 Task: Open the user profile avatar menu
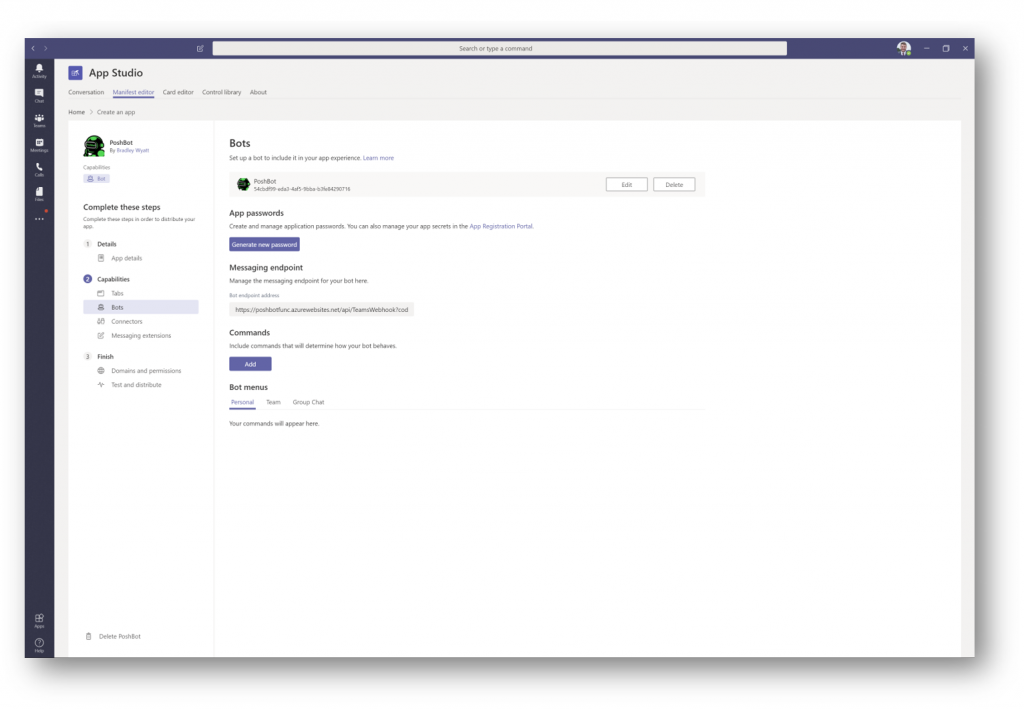pos(904,48)
